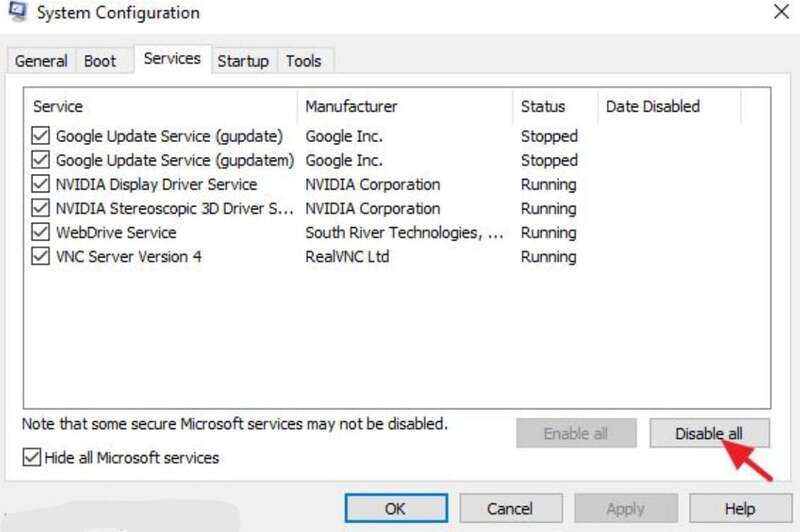
Task: Click 'RealVNC Ltd' manufacturer cell
Action: (347, 257)
